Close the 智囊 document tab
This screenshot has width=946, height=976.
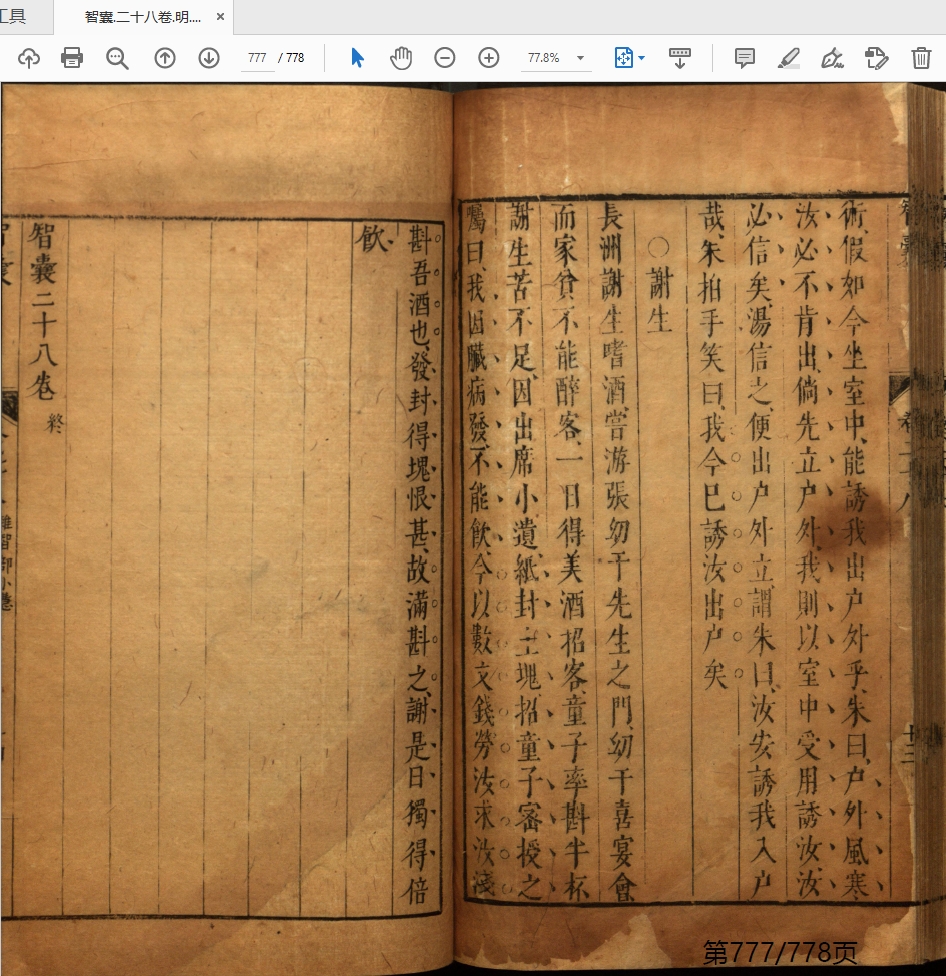pos(220,17)
